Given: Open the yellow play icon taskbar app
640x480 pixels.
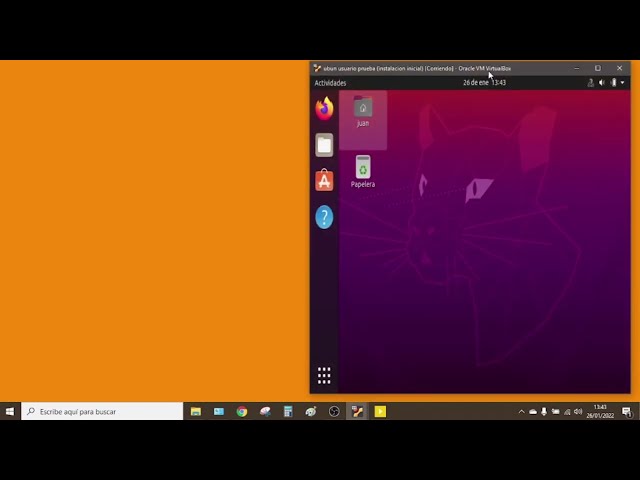Looking at the screenshot, I should click(380, 411).
